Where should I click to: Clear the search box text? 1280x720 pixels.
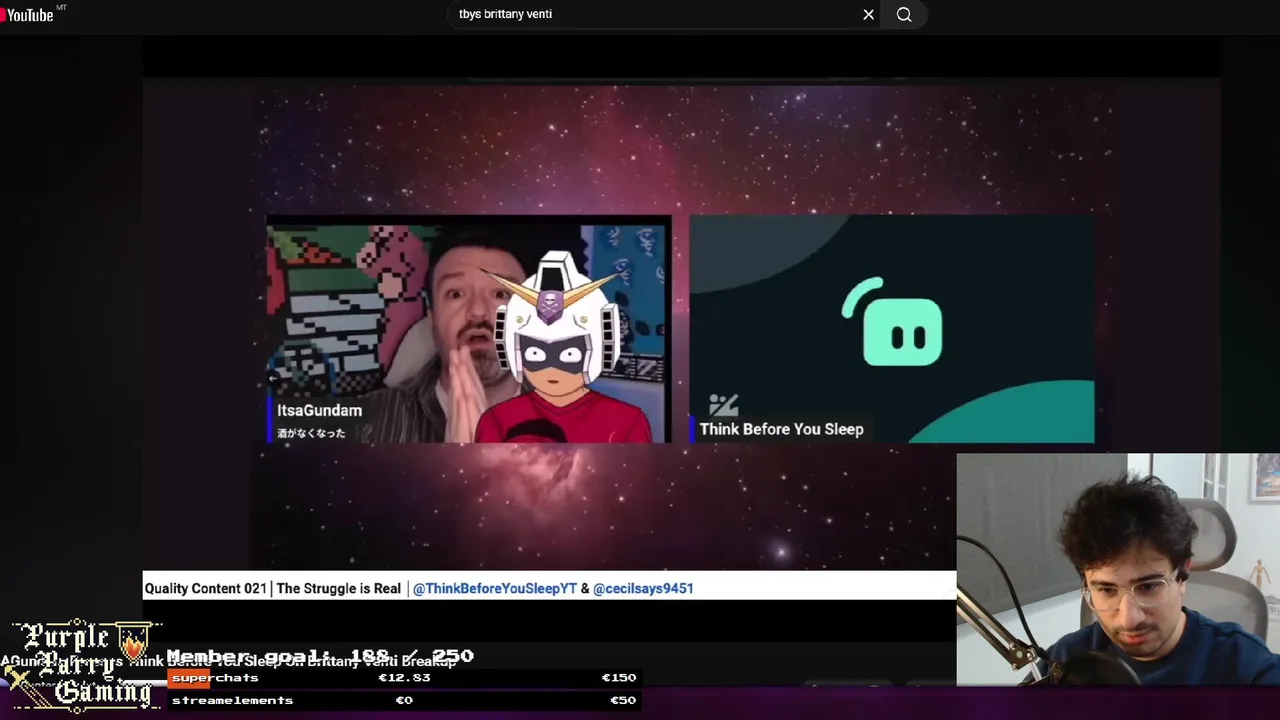(868, 14)
